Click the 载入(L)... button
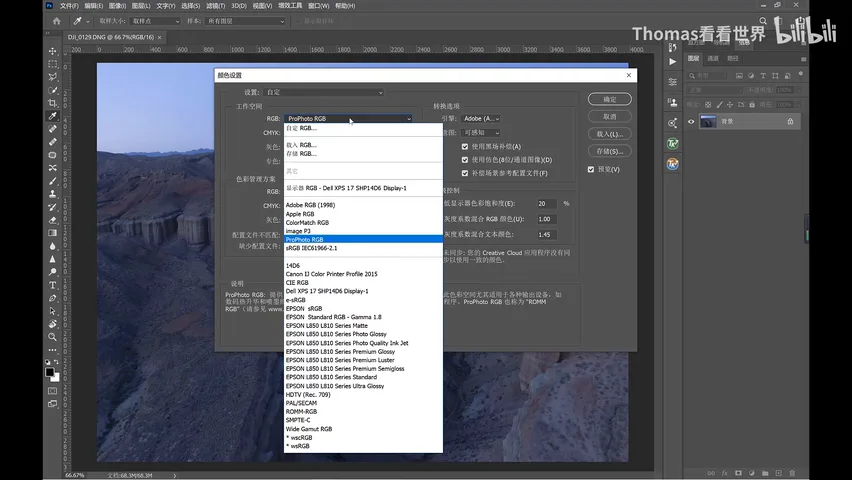Viewport: 852px width, 480px height. (610, 134)
